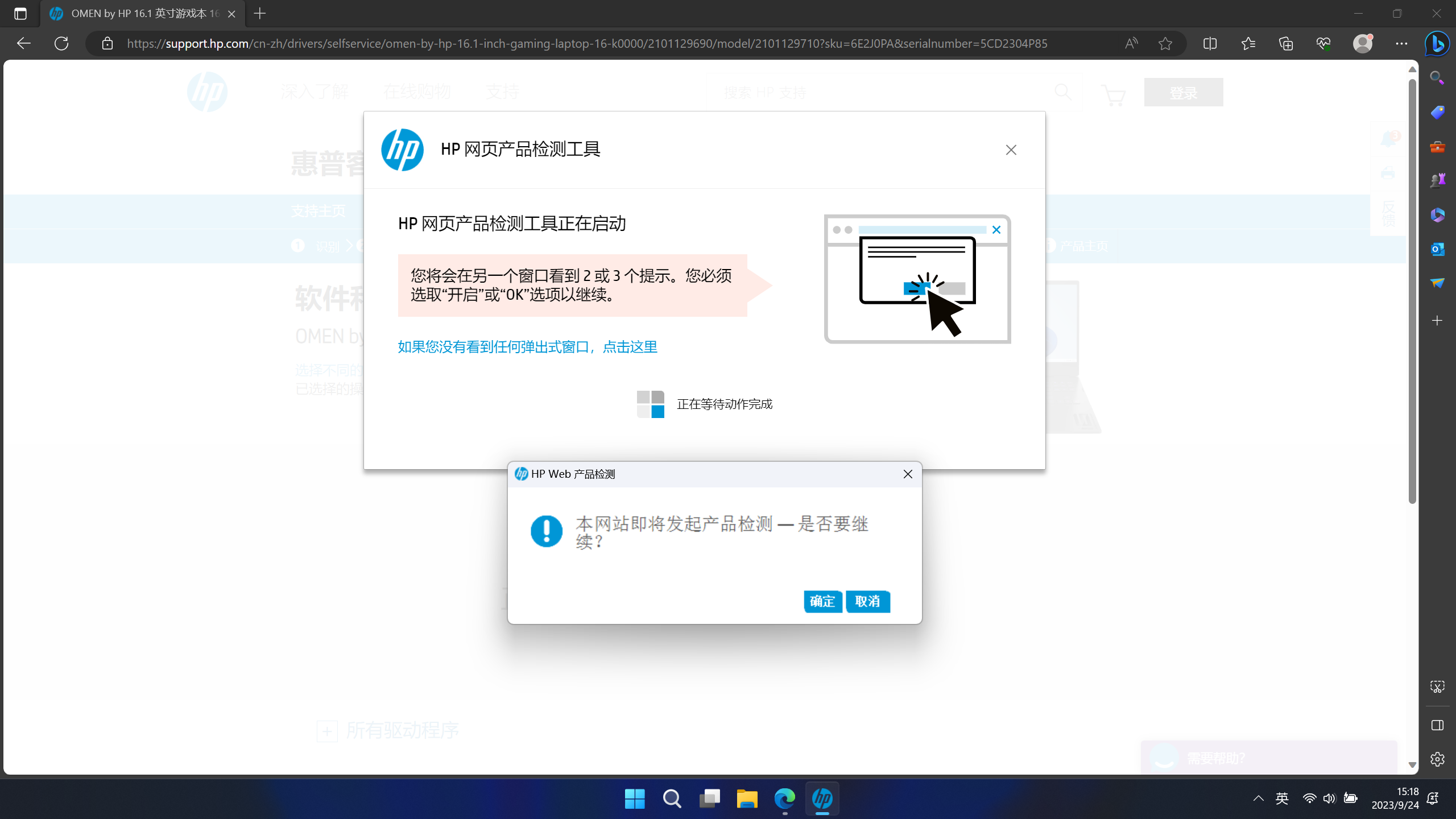The width and height of the screenshot is (1456, 819).
Task: Open Outlook icon in Edge sidebar
Action: (1437, 249)
